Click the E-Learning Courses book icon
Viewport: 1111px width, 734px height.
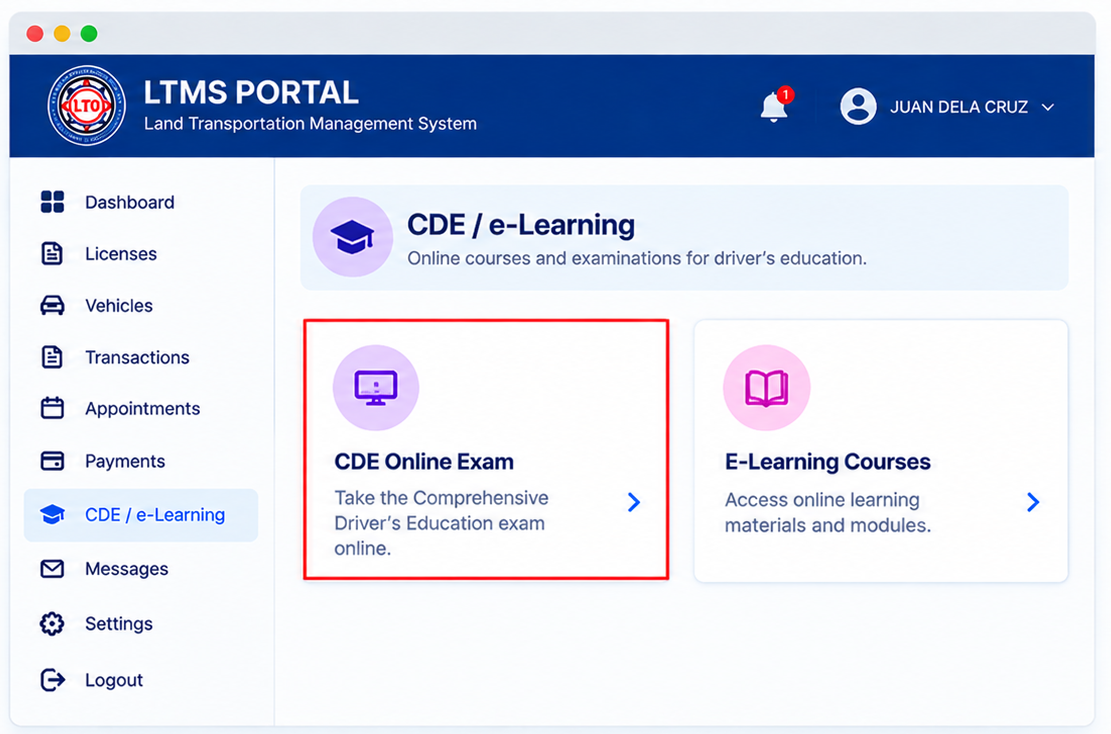766,388
